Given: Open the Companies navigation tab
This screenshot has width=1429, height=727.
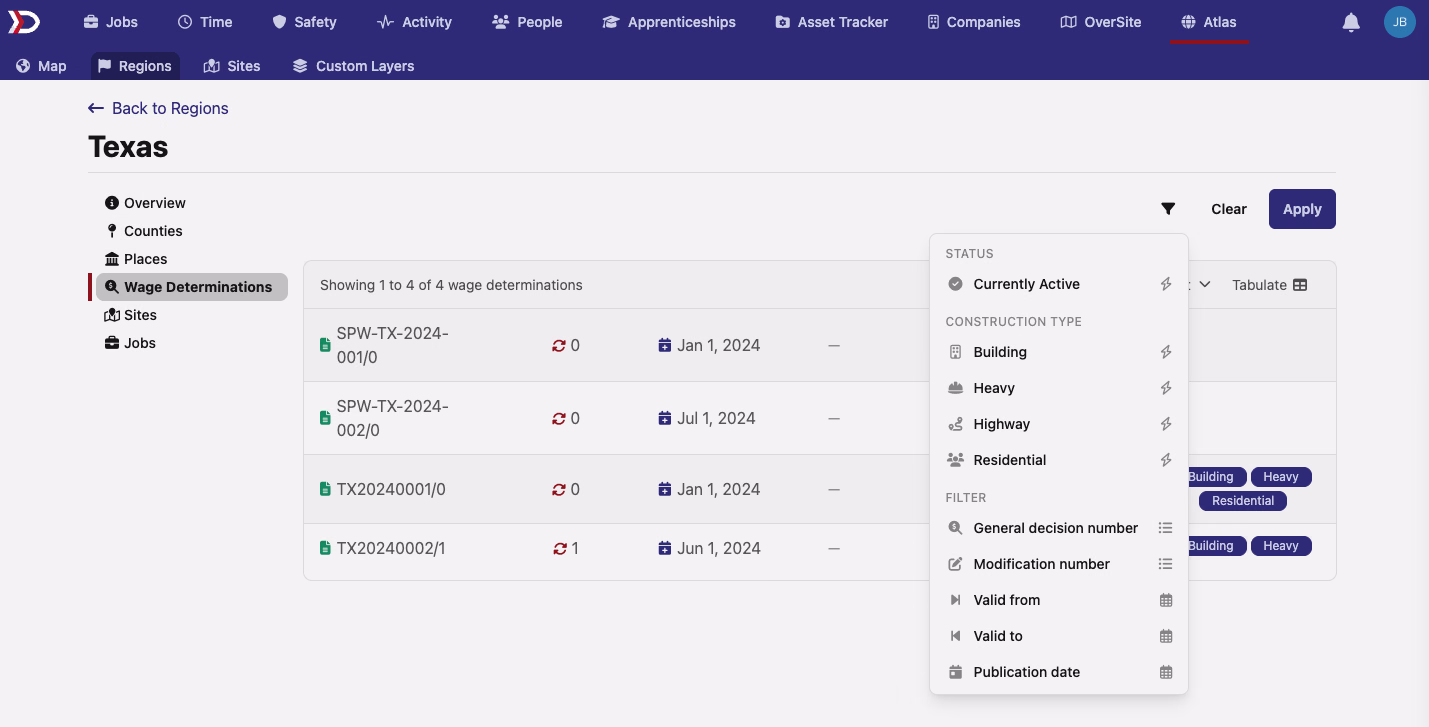Looking at the screenshot, I should [x=974, y=22].
